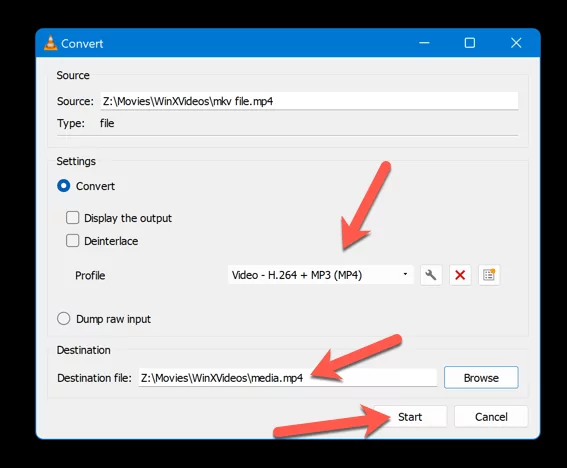
Task: Open the profile editor wrench icon
Action: [x=431, y=275]
